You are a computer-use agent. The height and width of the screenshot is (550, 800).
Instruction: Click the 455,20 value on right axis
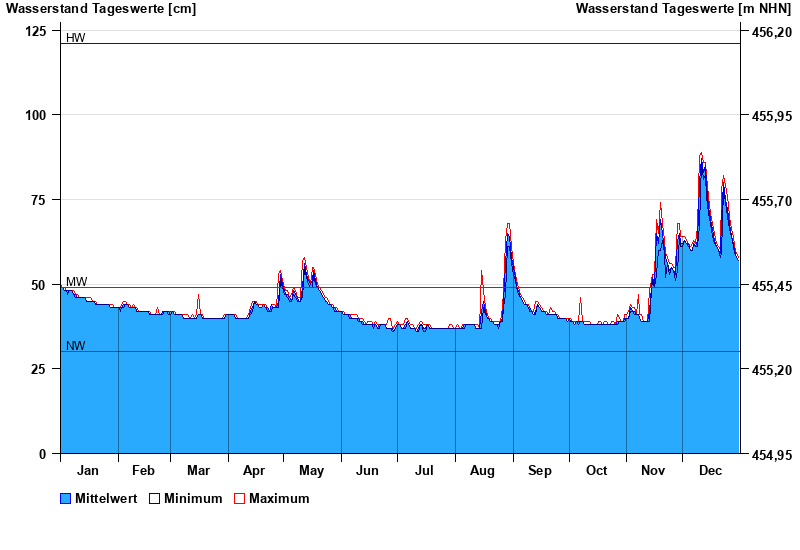point(770,370)
